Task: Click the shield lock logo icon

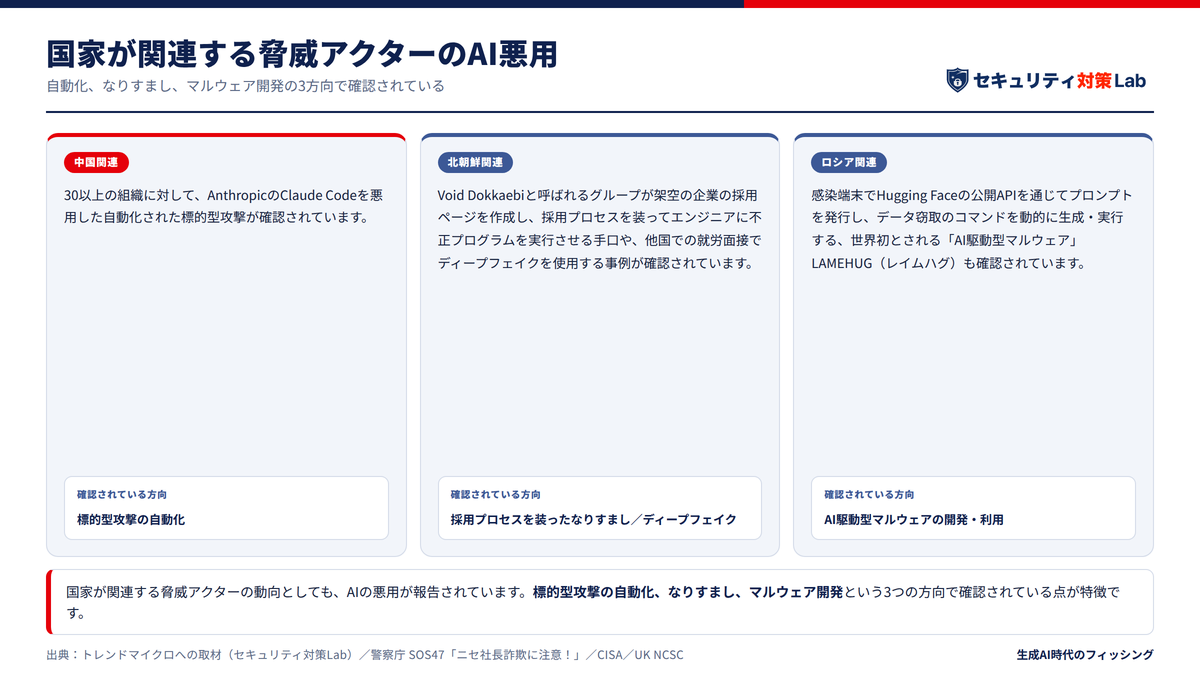Action: pos(958,80)
